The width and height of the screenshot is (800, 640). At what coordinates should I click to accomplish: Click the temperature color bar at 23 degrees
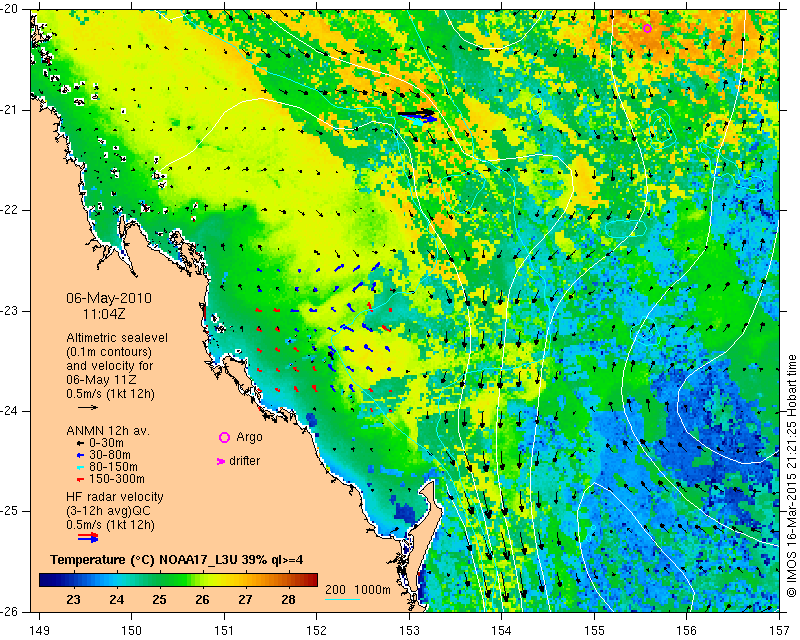point(73,580)
